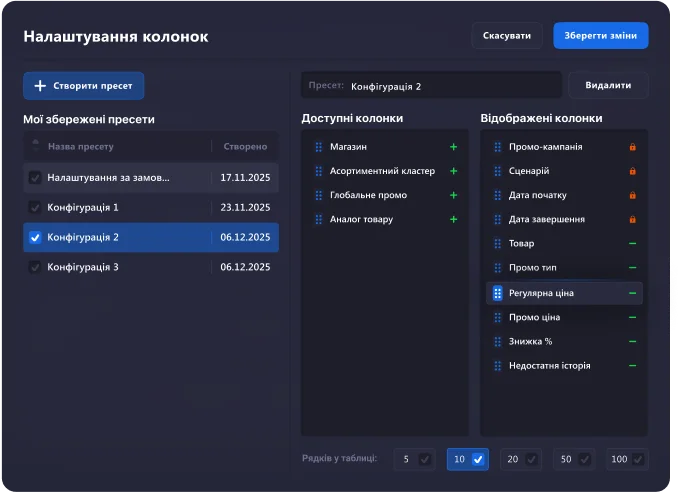Image resolution: width=685 pixels, height=492 pixels.
Task: Sort by the Створено column header
Action: [245, 146]
